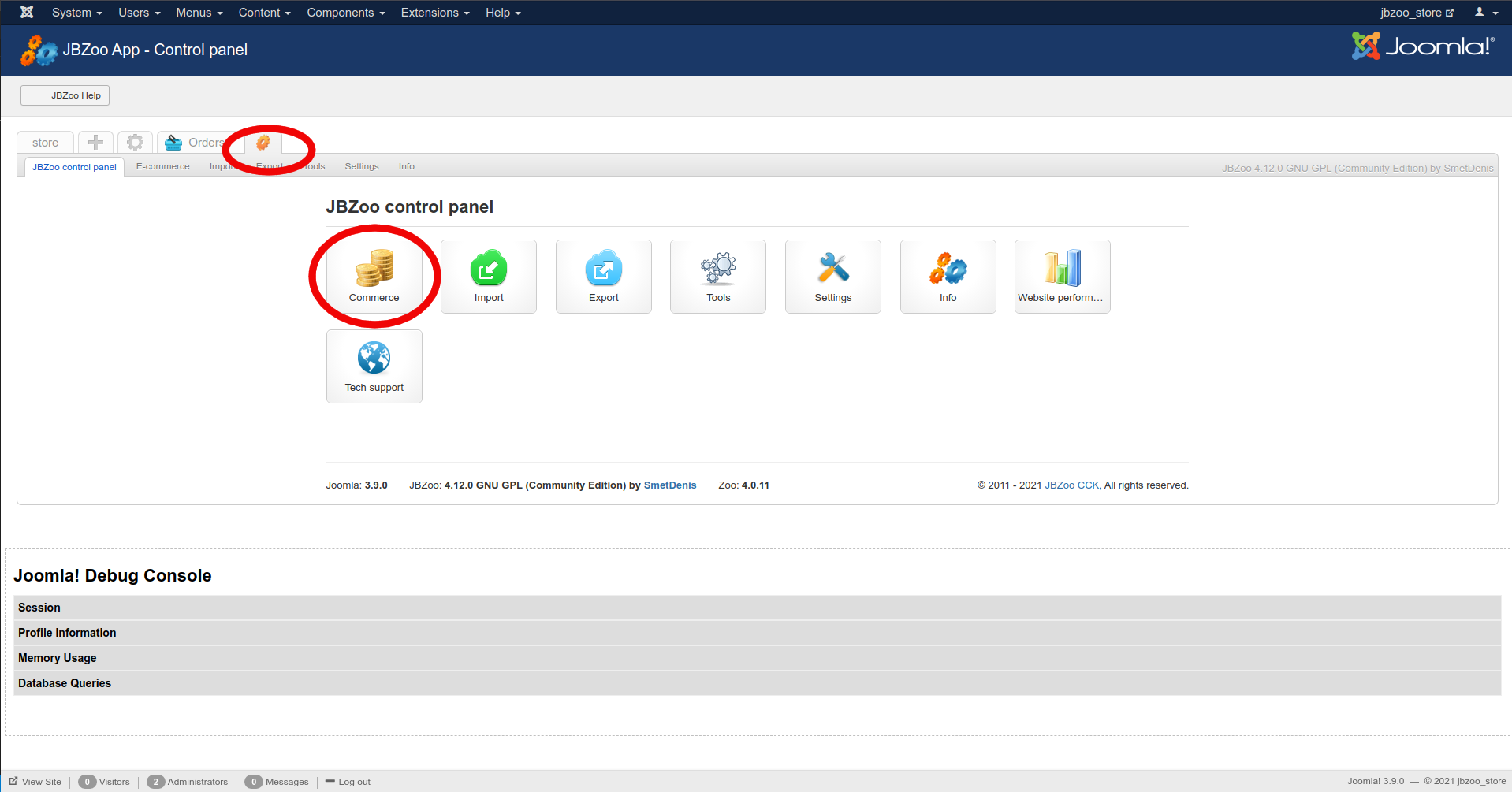Viewport: 1512px width, 792px height.
Task: Click the plus tab to add app
Action: (x=95, y=142)
